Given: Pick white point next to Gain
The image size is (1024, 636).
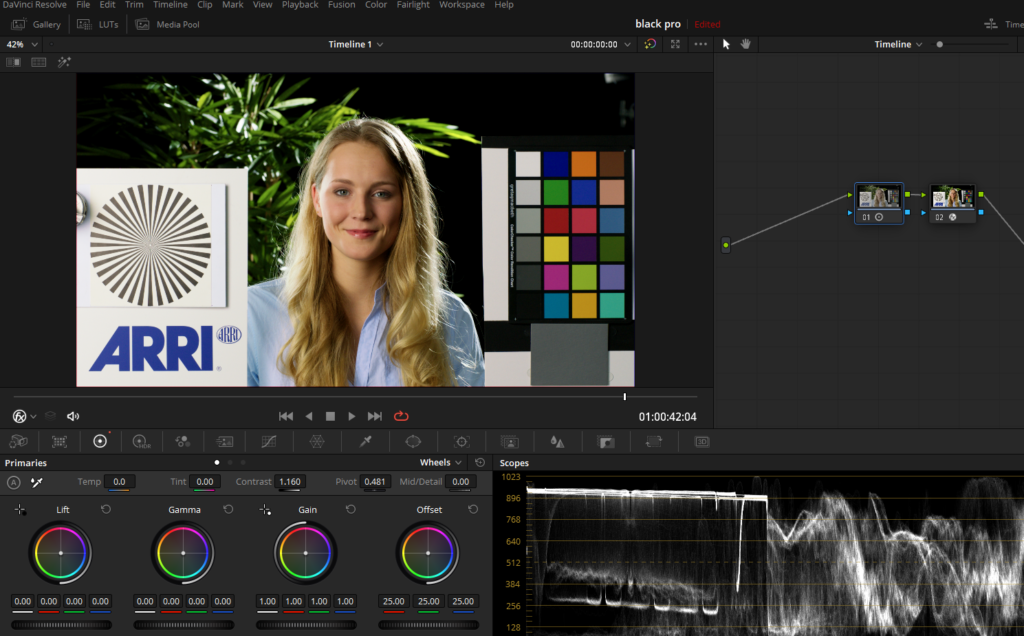Looking at the screenshot, I should click(264, 509).
